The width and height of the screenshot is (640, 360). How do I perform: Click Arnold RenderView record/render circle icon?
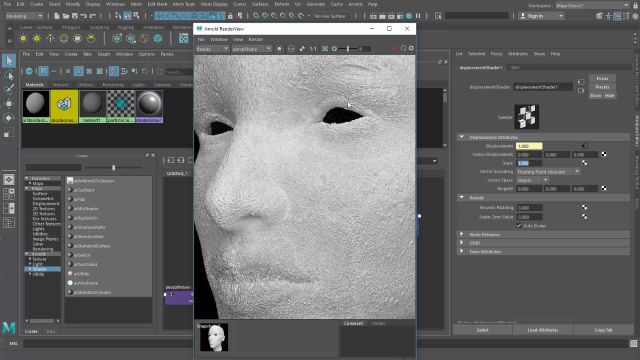279,49
